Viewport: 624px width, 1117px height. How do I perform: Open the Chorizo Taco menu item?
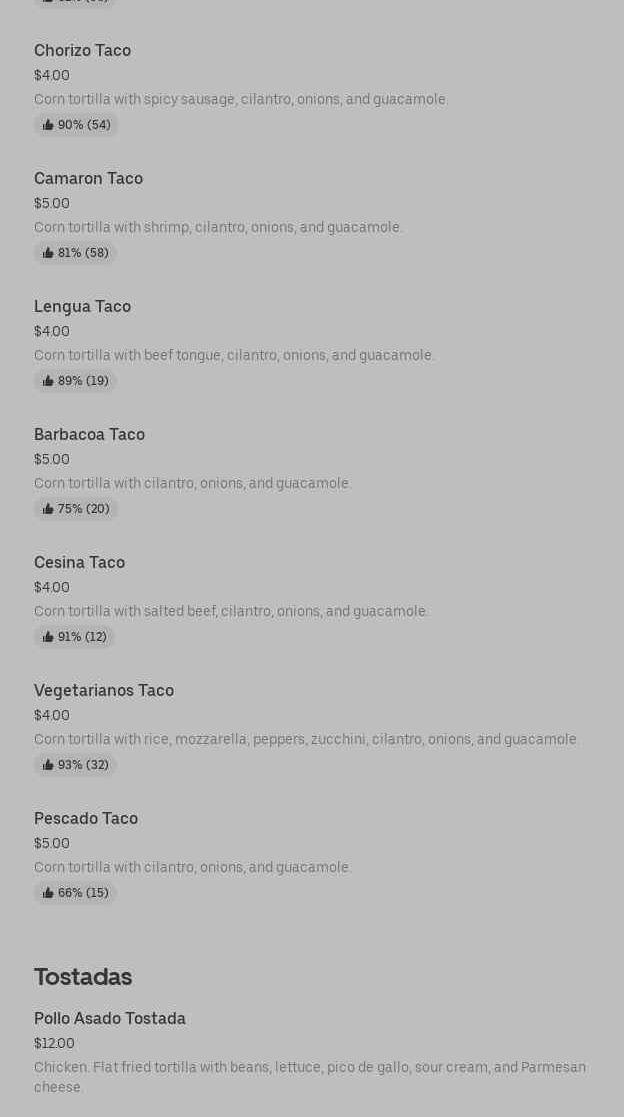point(82,50)
